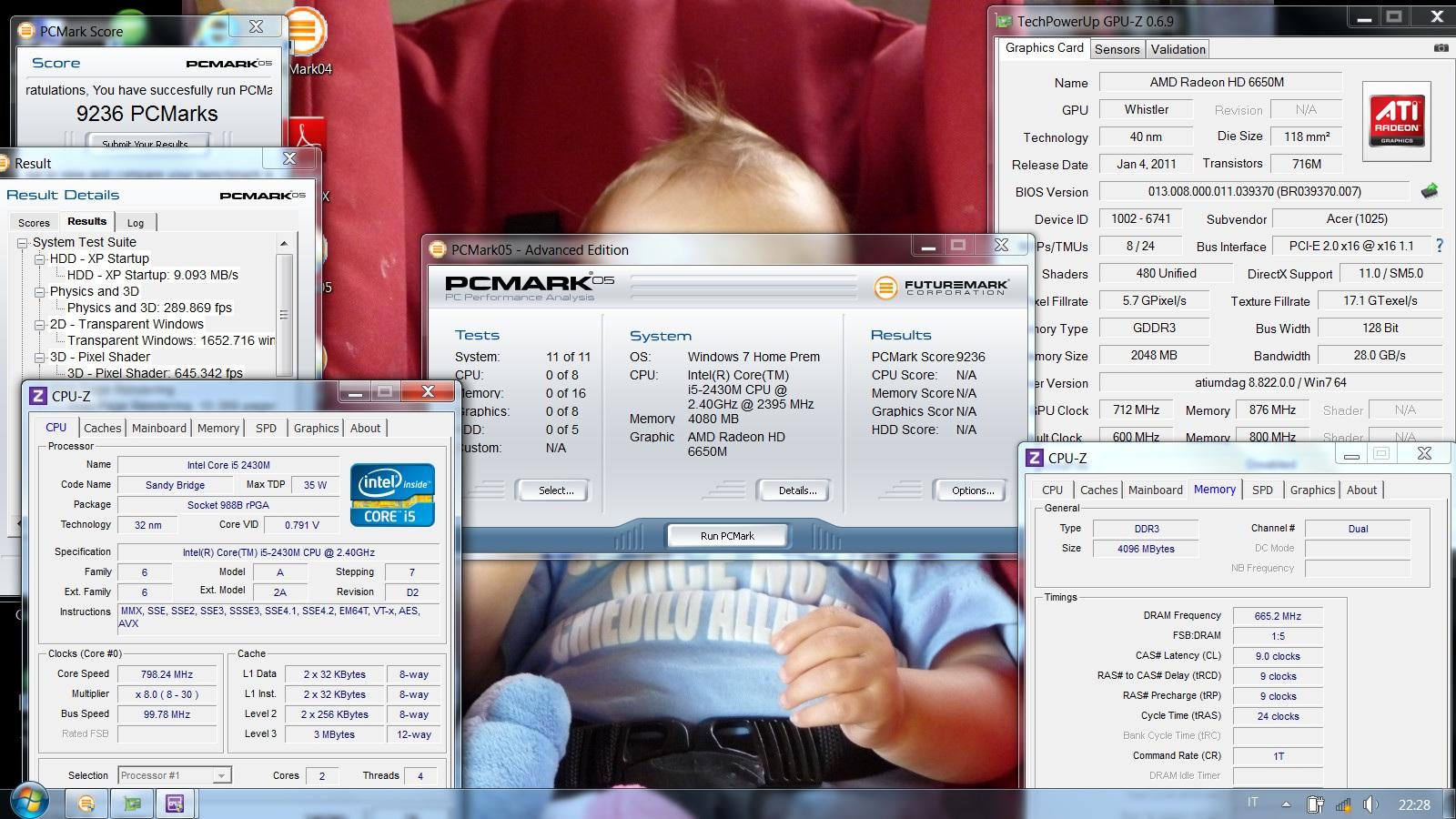Select the PCMark taskbar icon
1456x819 pixels.
[x=86, y=804]
